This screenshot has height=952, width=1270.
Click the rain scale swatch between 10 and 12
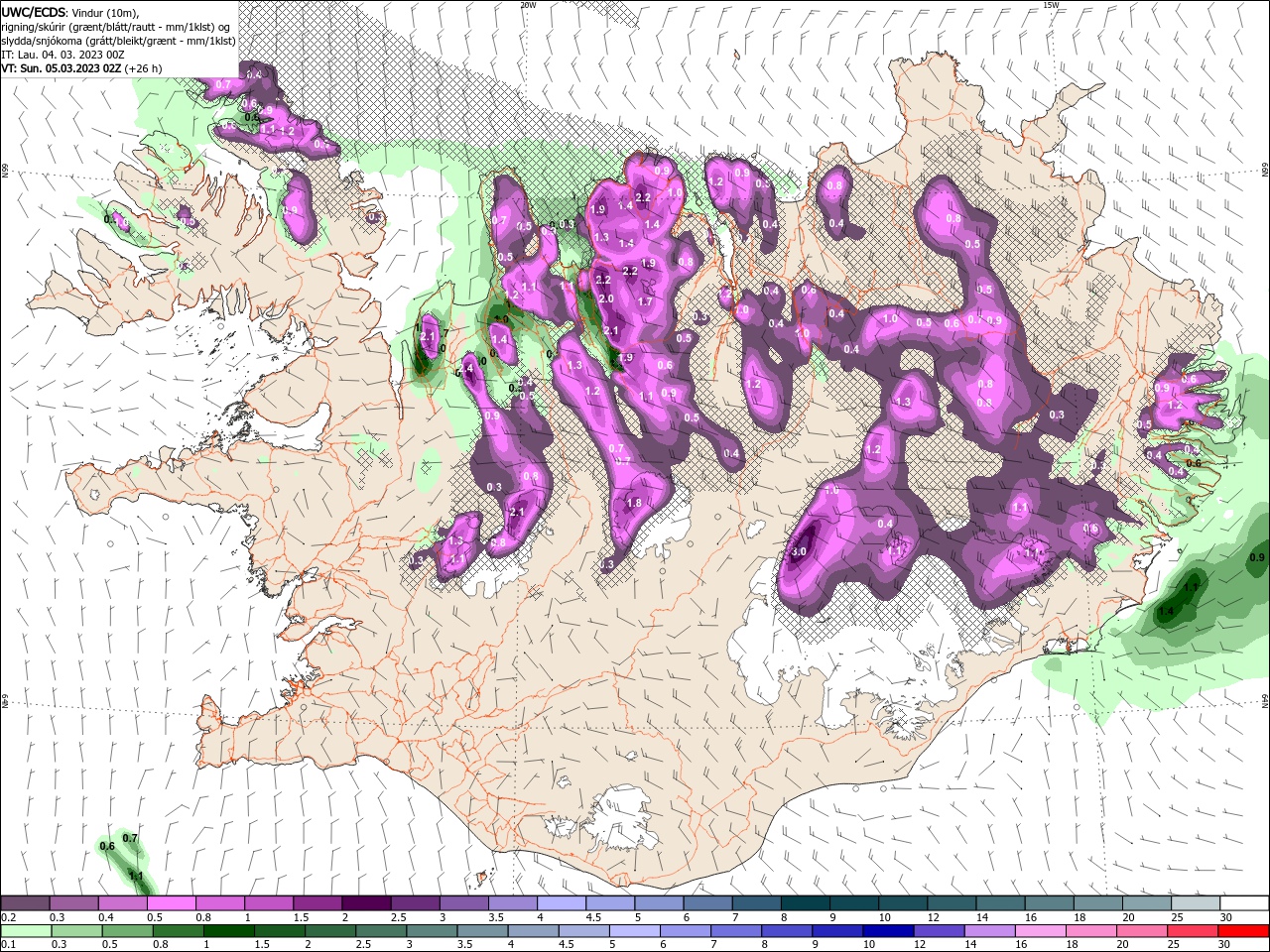coord(889,931)
